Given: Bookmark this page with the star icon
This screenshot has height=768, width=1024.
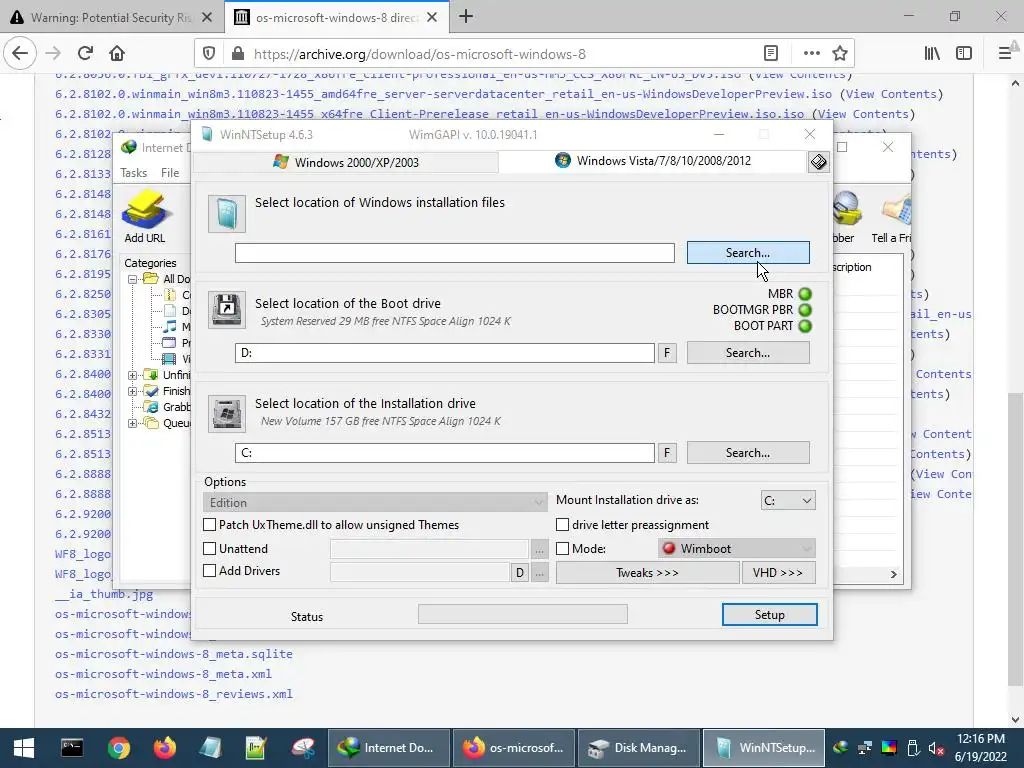Looking at the screenshot, I should click(x=840, y=54).
